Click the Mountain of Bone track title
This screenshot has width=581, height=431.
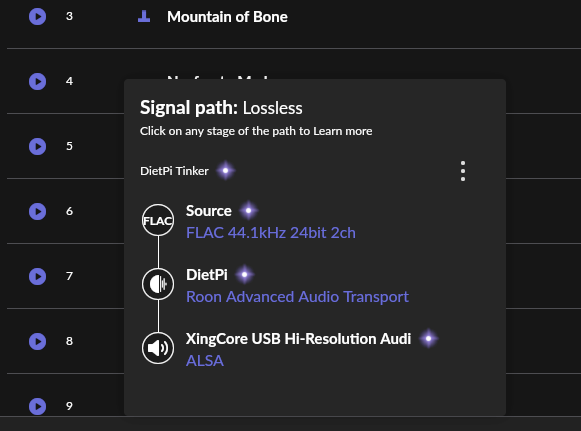click(x=227, y=17)
